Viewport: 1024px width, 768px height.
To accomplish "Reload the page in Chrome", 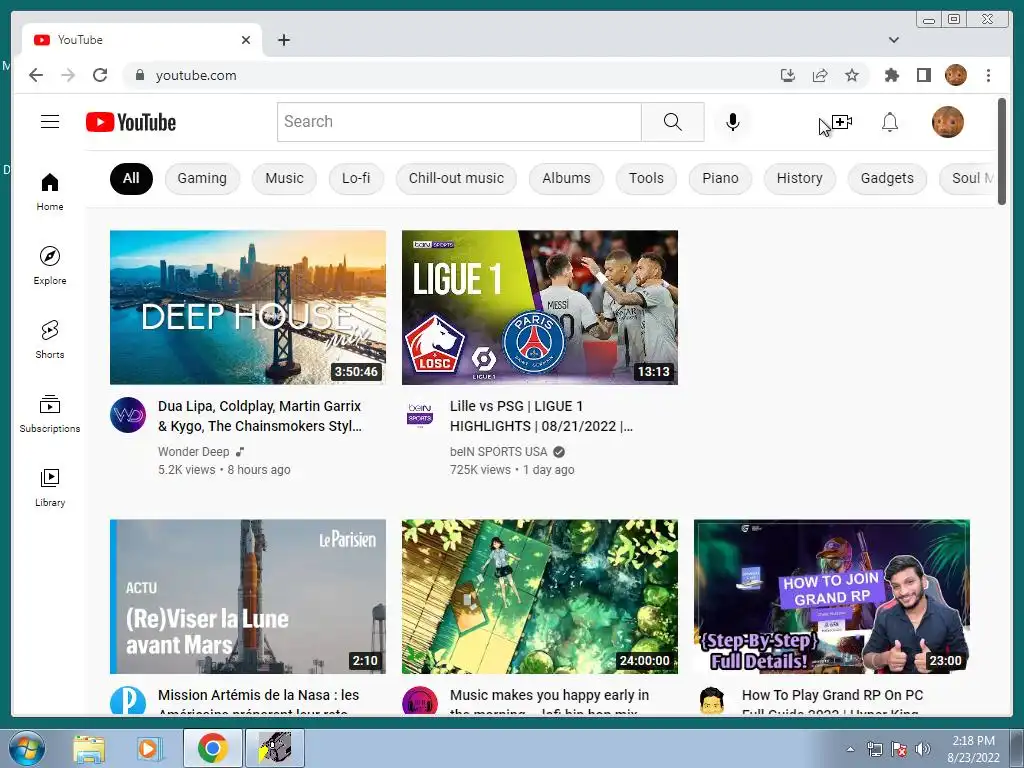I will (x=100, y=75).
